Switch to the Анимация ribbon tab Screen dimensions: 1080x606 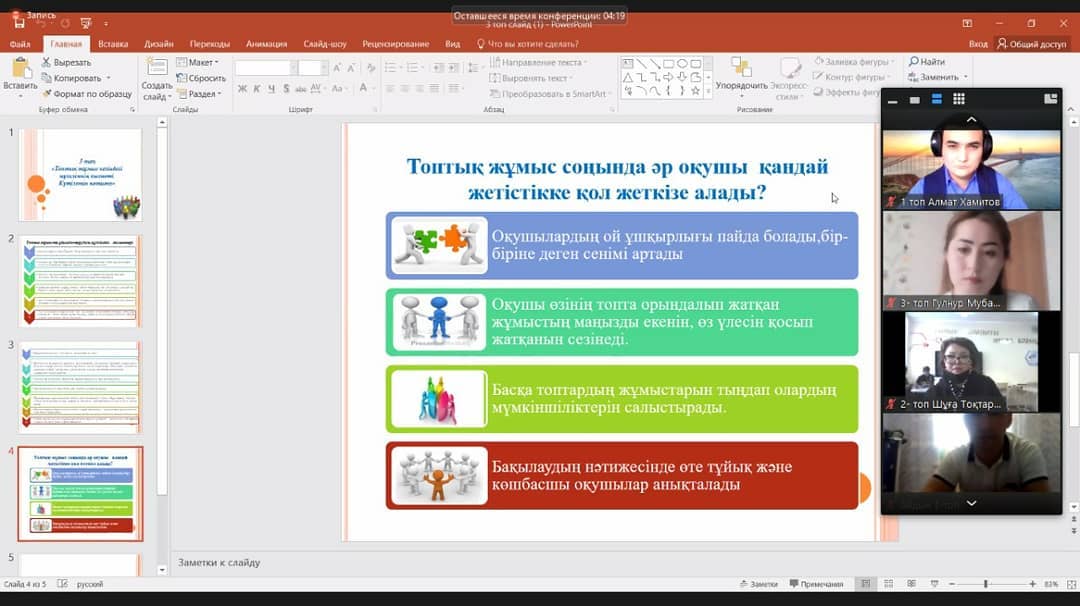coord(267,43)
